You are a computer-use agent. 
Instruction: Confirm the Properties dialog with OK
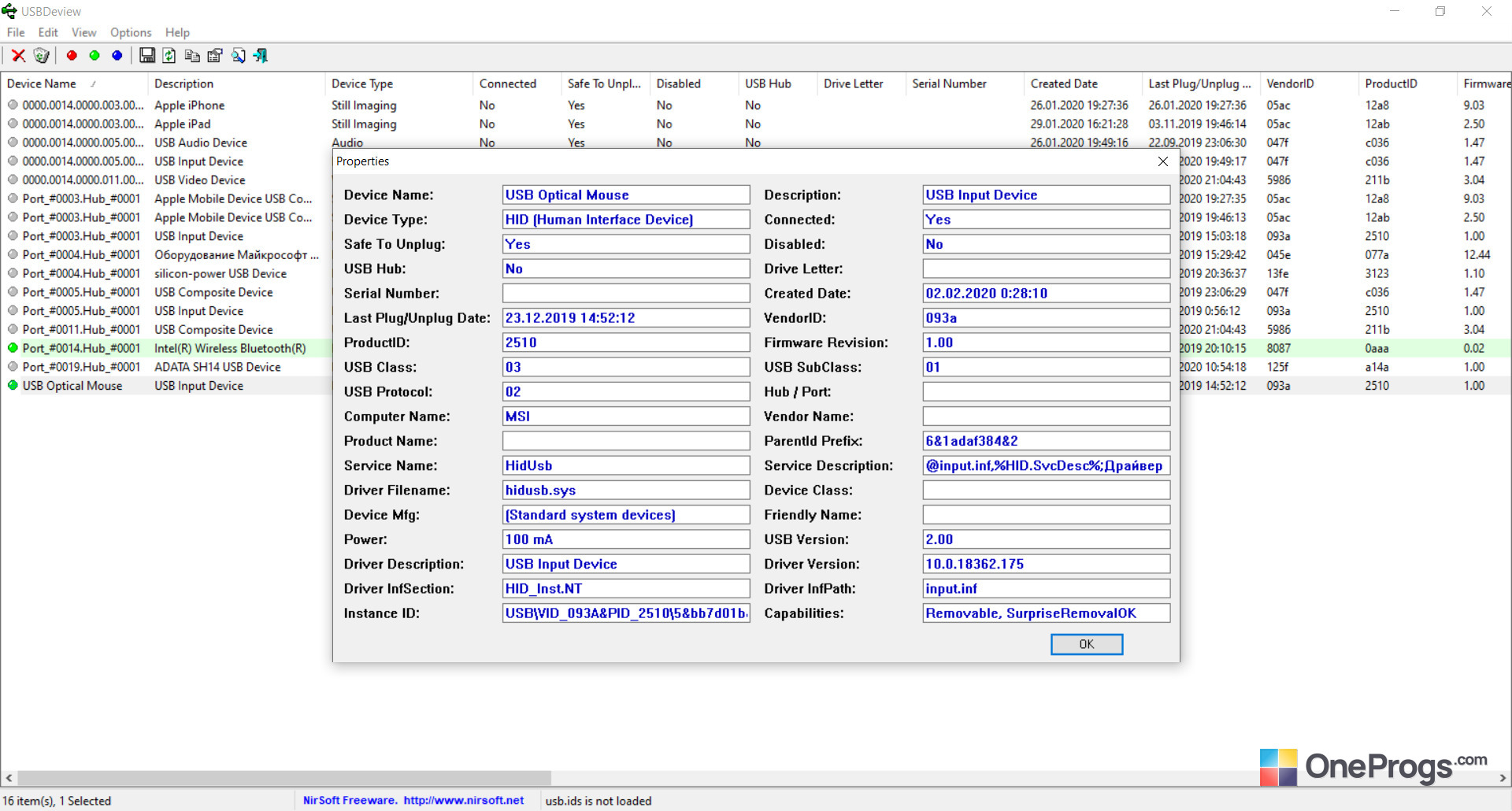(x=1087, y=644)
